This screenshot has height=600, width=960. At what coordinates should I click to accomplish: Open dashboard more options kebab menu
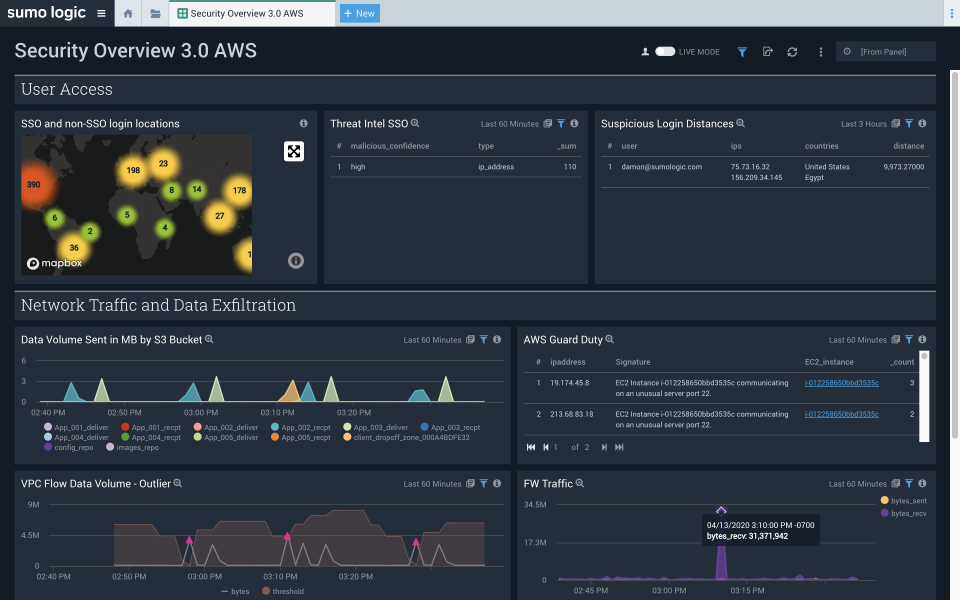pyautogui.click(x=821, y=52)
